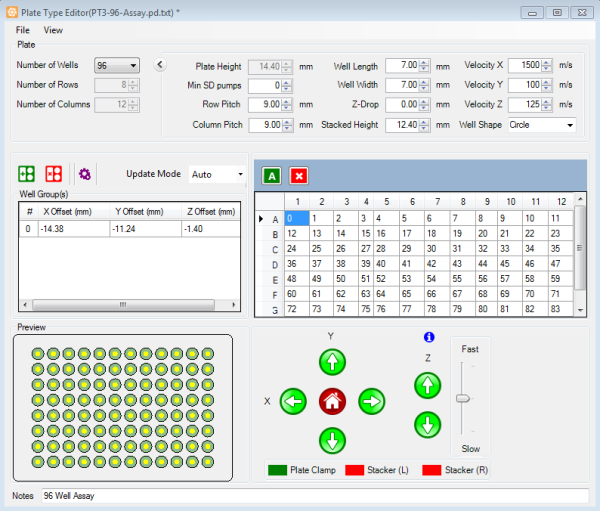
Task: Collapse the panel with the left chevron button
Action: [161, 66]
